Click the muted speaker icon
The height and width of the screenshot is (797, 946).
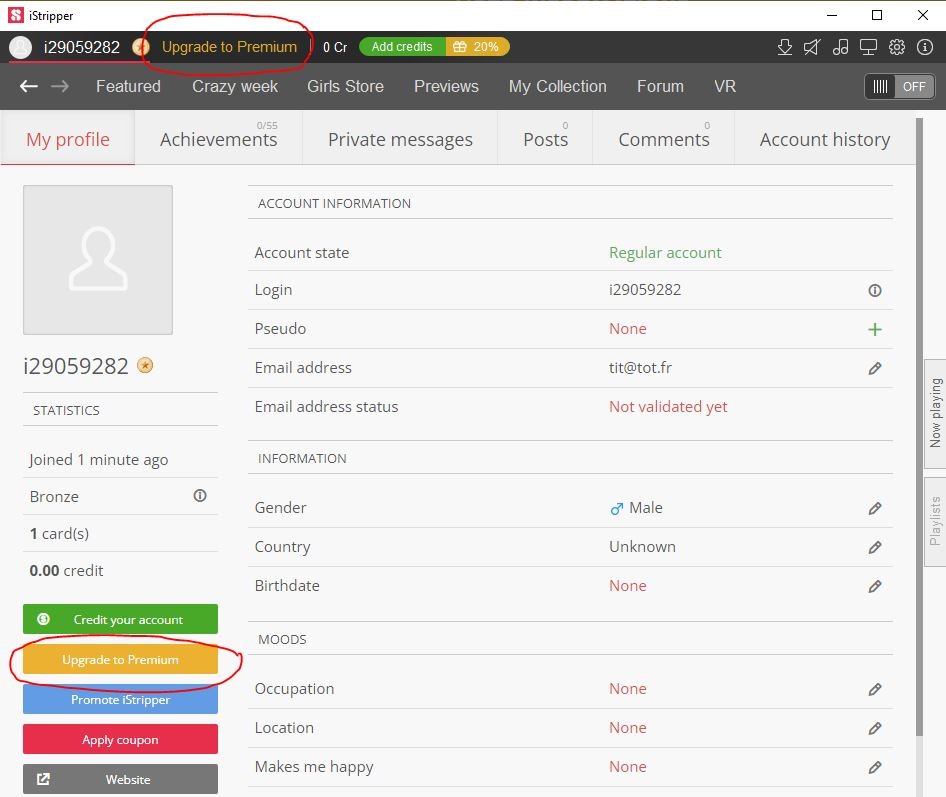tap(813, 47)
